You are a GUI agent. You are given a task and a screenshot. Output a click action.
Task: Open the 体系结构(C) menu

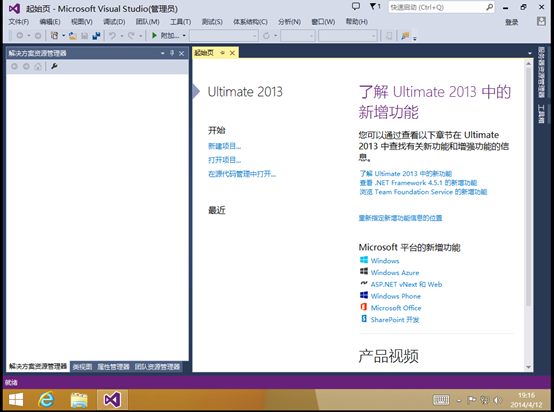click(x=250, y=22)
